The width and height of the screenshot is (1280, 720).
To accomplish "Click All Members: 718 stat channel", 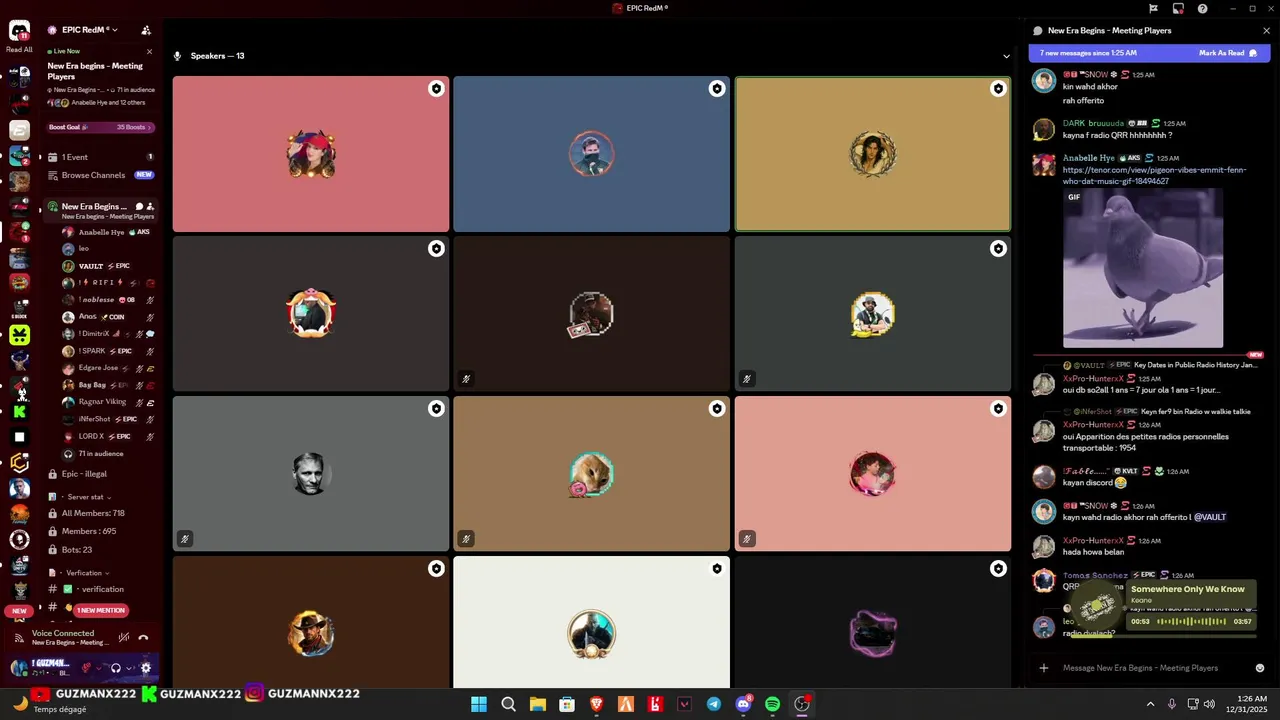I will 100,513.
